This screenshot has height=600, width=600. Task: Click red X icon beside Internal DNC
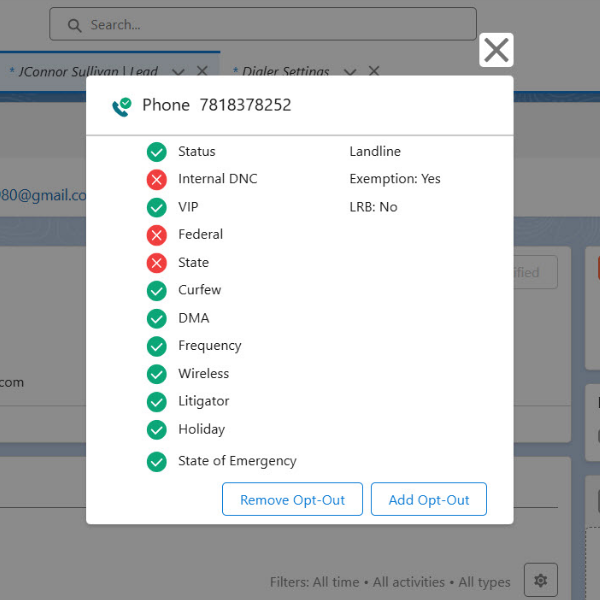point(156,180)
